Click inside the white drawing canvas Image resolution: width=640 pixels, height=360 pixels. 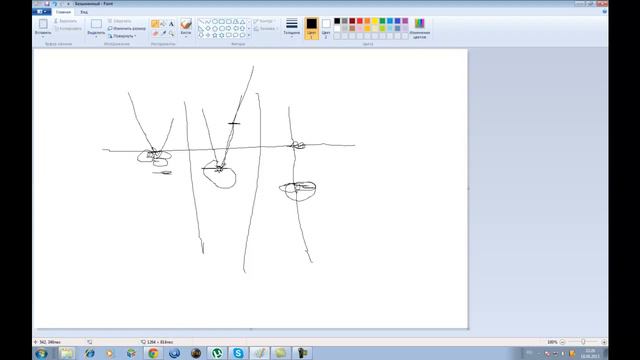[250, 189]
